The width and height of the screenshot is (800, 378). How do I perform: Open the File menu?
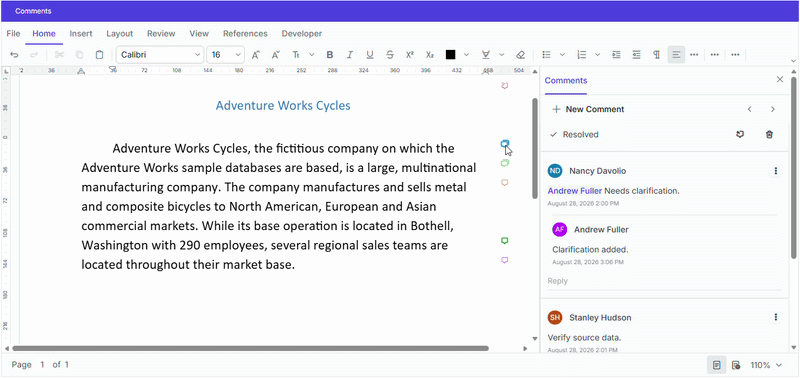click(13, 34)
